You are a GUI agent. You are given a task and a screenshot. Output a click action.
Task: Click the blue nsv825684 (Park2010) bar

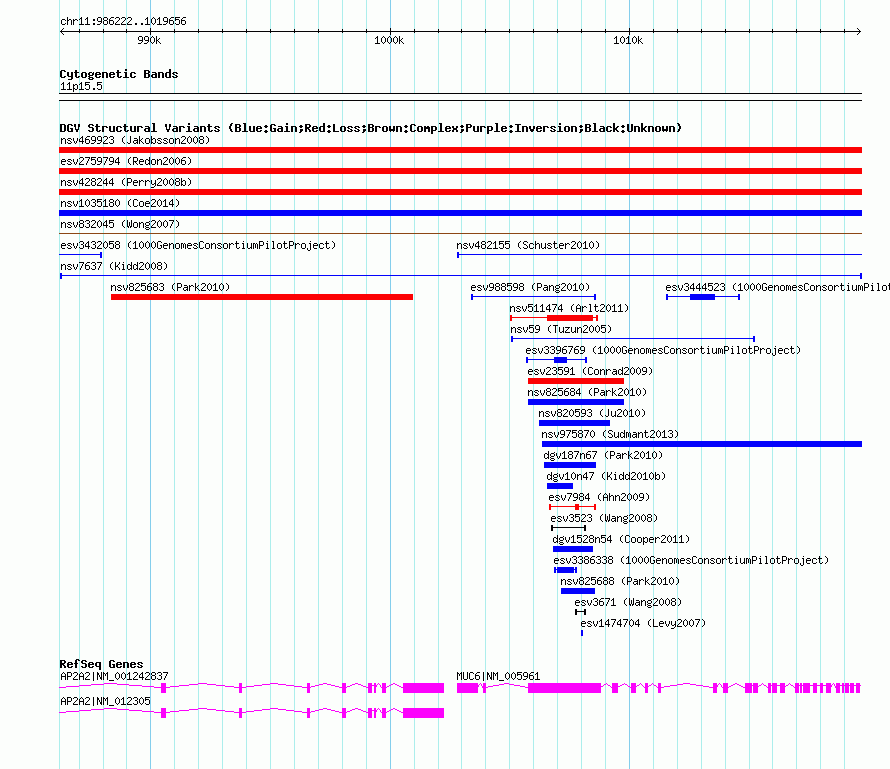tap(576, 402)
